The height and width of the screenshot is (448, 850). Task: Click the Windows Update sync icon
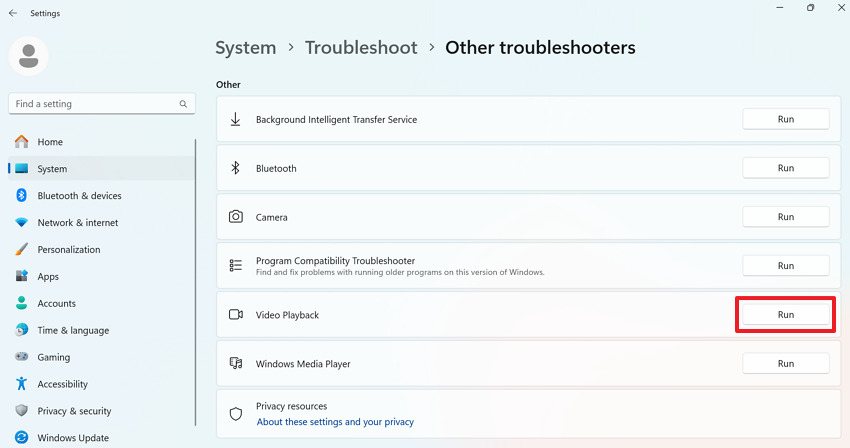click(22, 437)
